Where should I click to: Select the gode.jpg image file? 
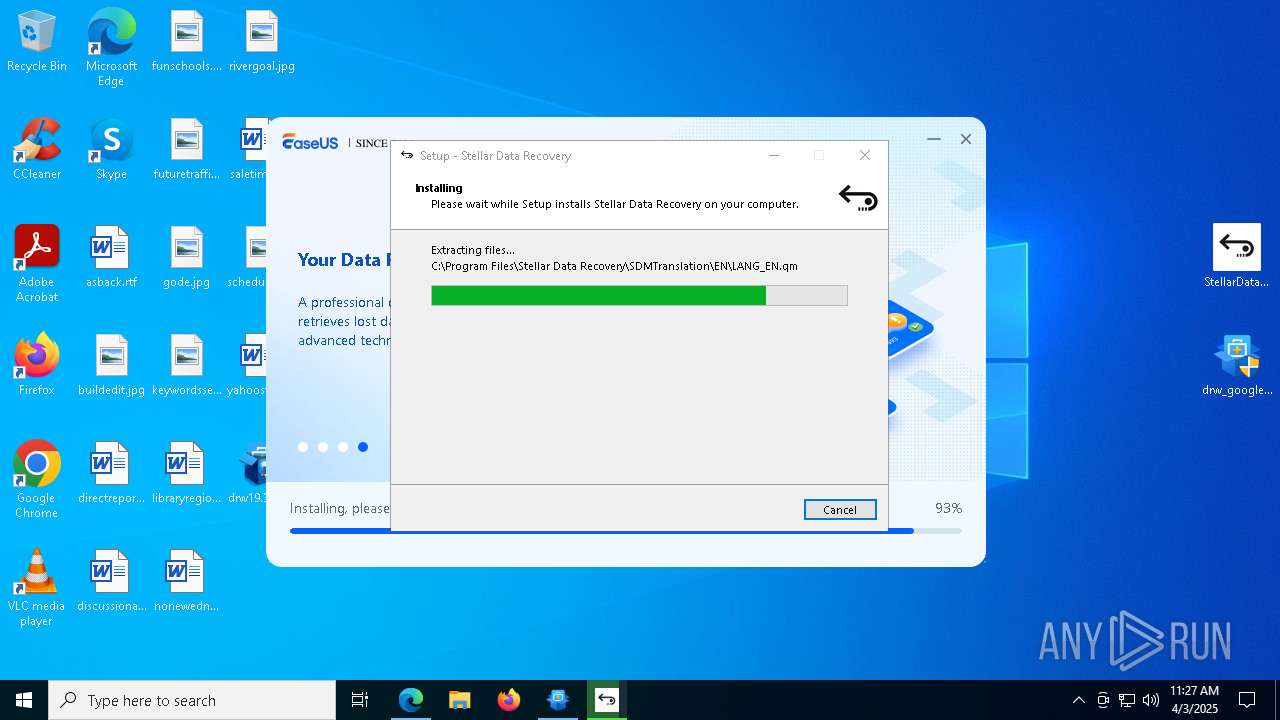tap(186, 258)
